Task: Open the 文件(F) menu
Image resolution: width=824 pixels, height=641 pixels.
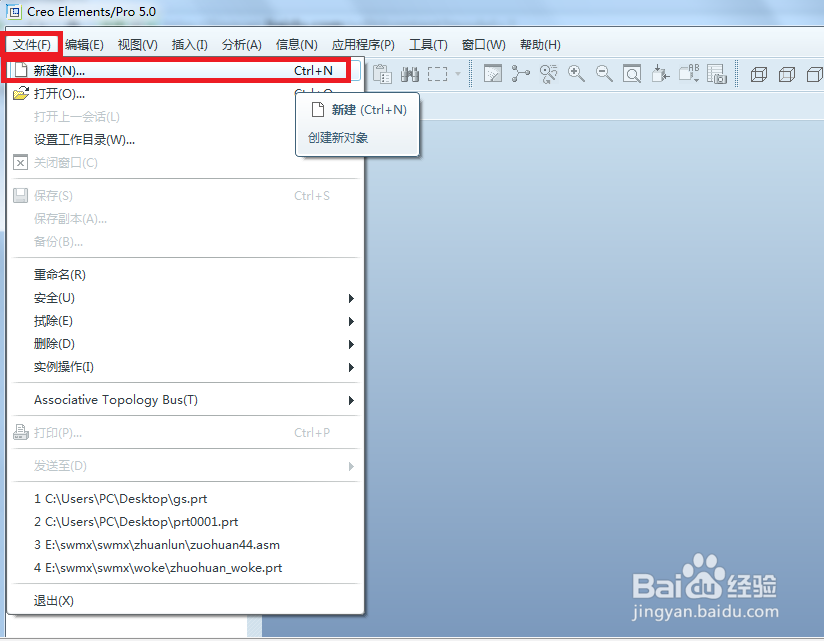Action: click(x=32, y=45)
